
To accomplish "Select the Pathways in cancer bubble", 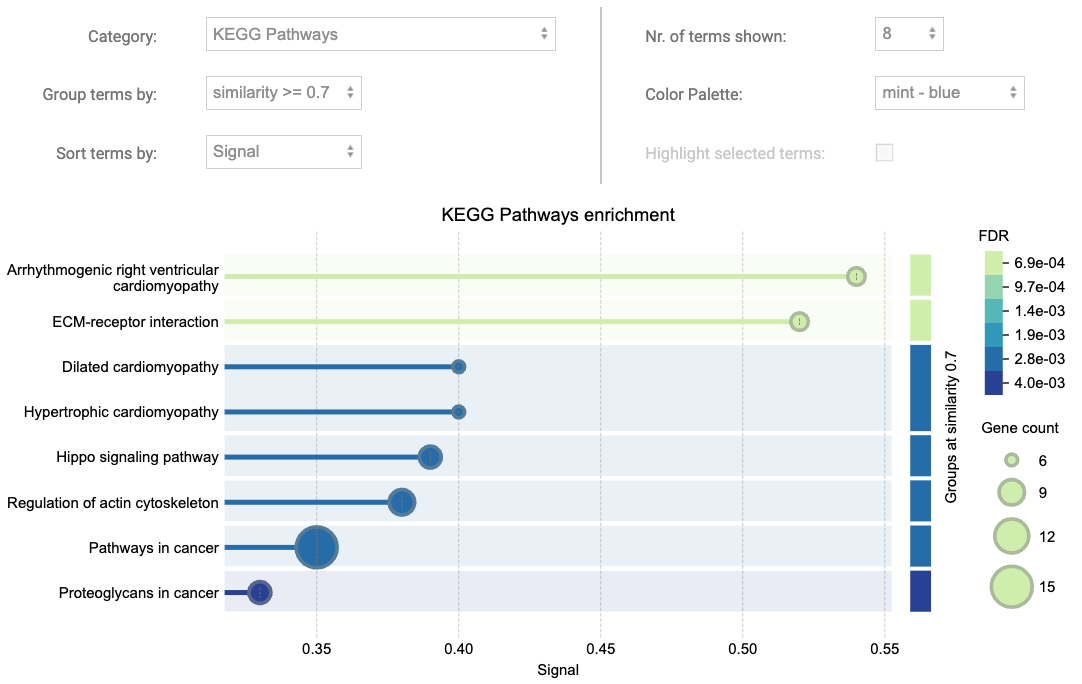I will (316, 547).
